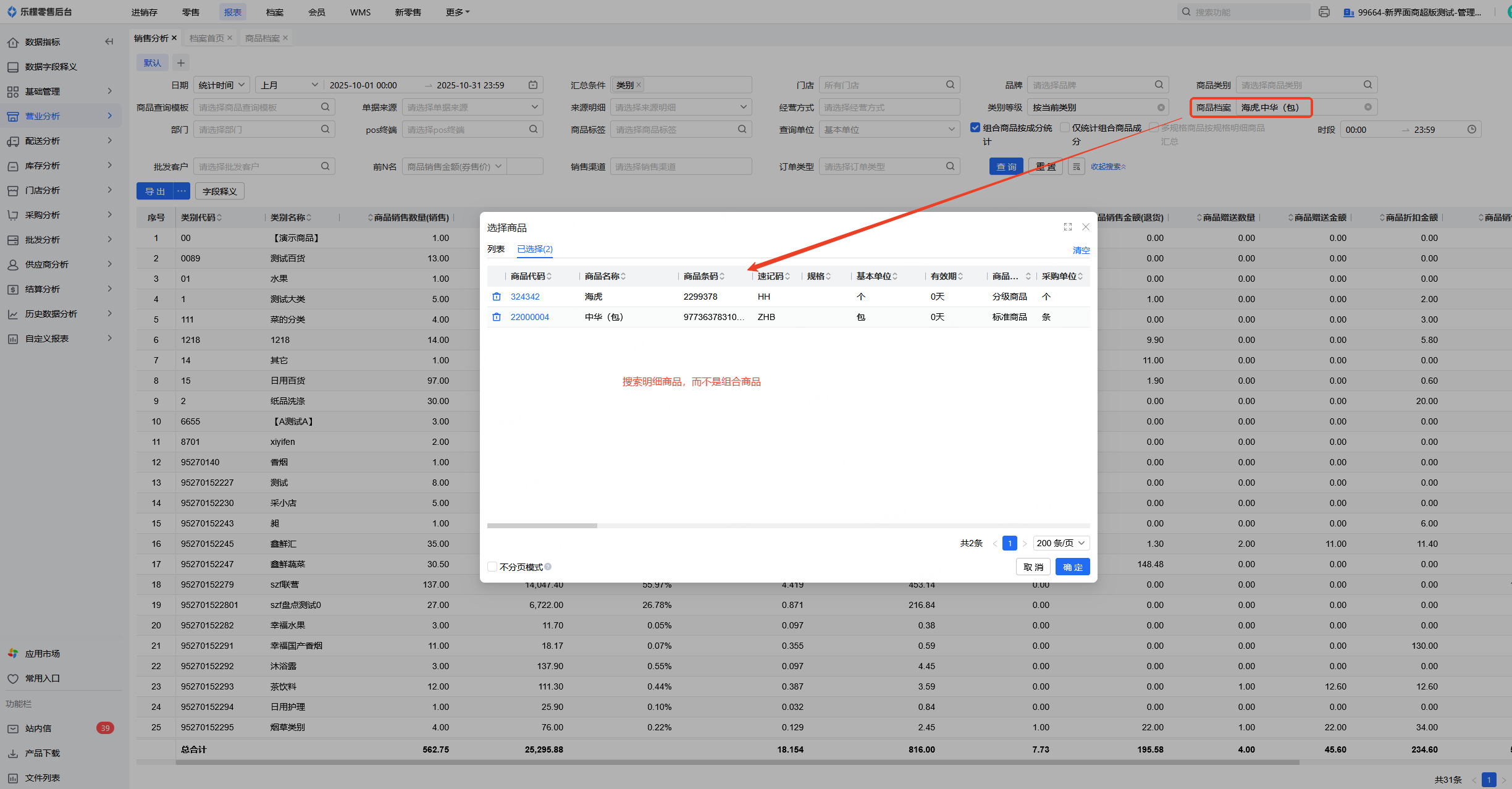The height and width of the screenshot is (789, 1512).
Task: Click the dialog's horizontal scrollbar thumb
Action: pyautogui.click(x=542, y=526)
